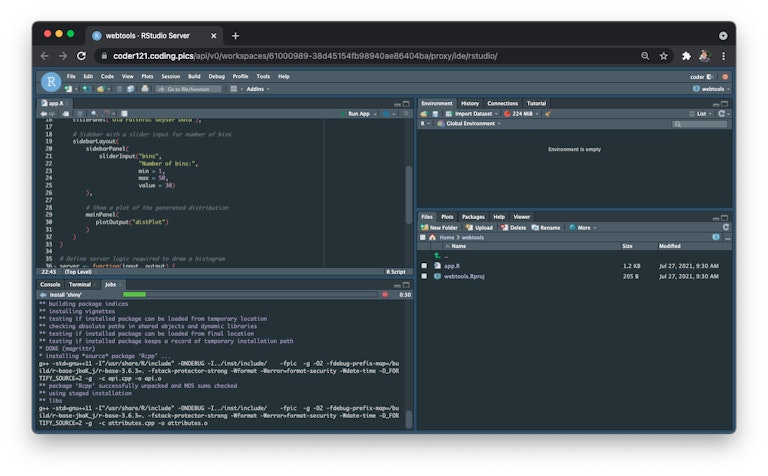Screen dimensions: 768x476
Task: Click the Find/Replace magnifier in editor toolbar
Action: tap(94, 114)
